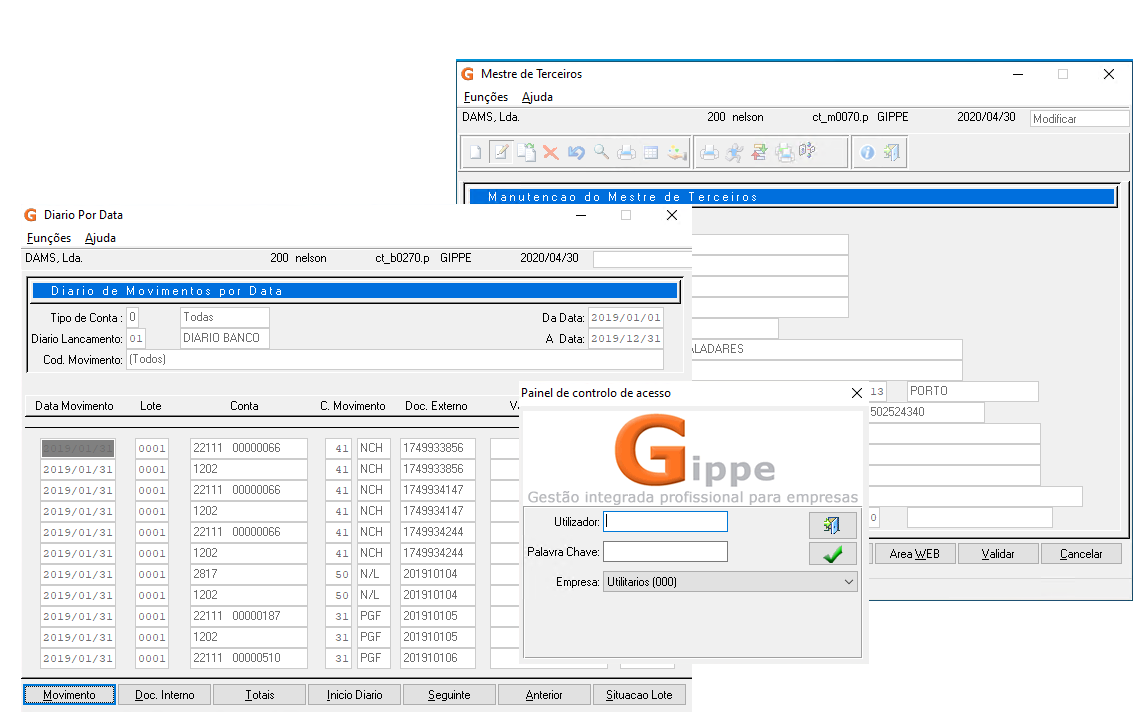Open Funções menu in Diario Por Data

tap(49, 238)
